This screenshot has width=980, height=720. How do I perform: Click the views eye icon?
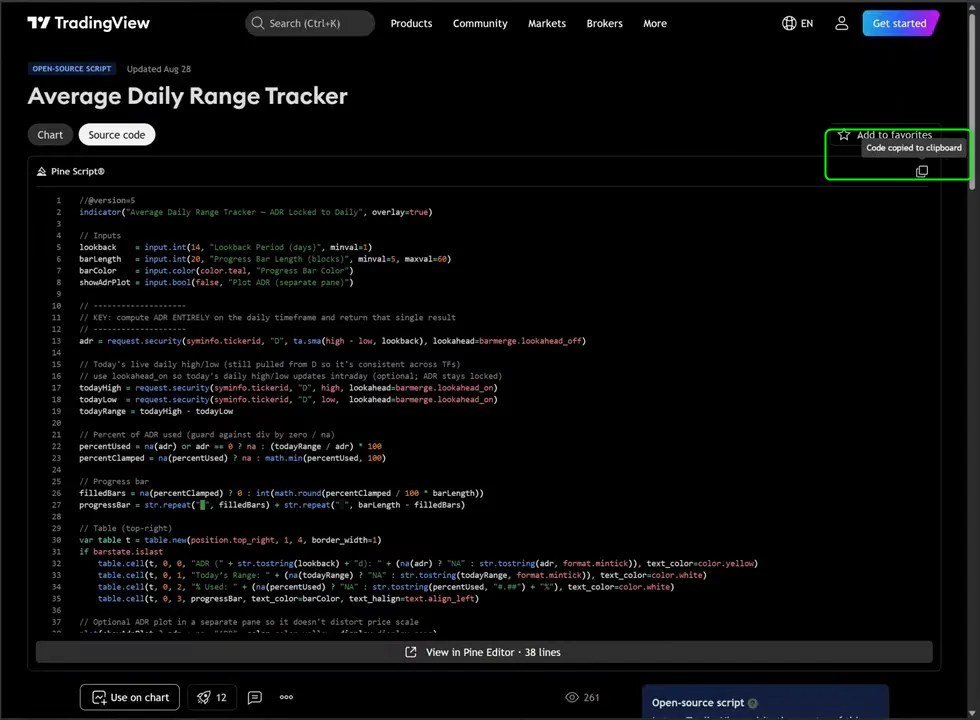click(571, 697)
